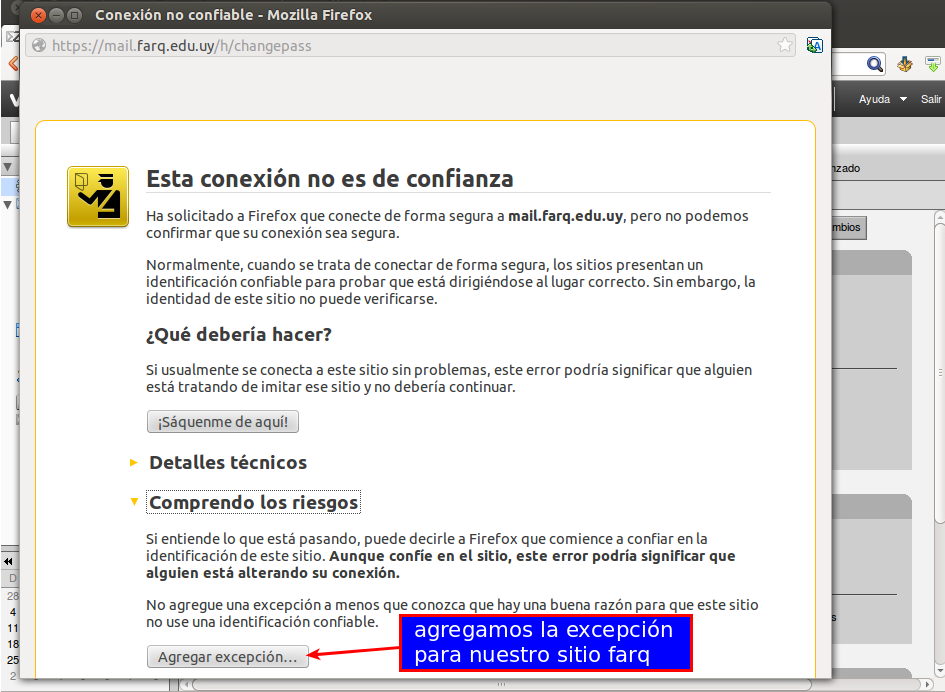This screenshot has width=945, height=692.
Task: Click the scroll up arrow of background scrollbar
Action: [940, 216]
